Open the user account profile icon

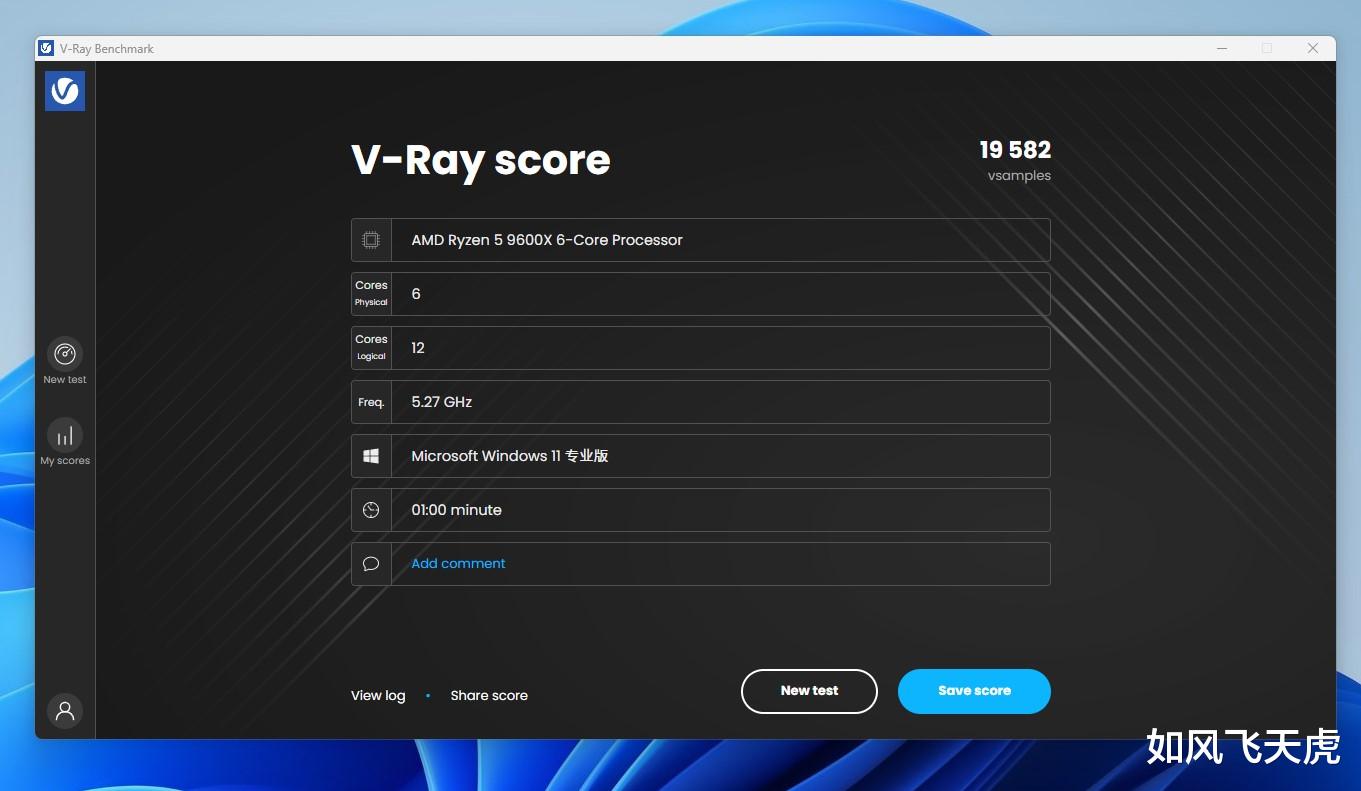coord(65,711)
